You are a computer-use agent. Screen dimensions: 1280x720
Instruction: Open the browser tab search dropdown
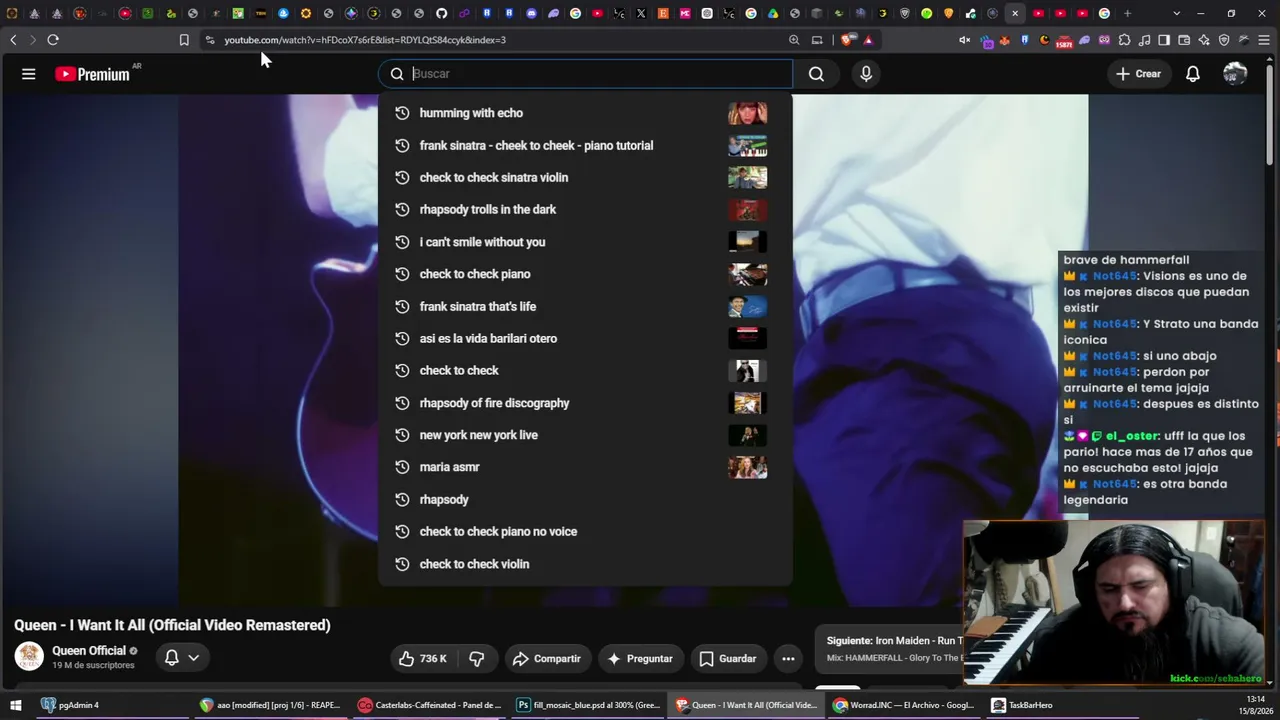point(1176,14)
